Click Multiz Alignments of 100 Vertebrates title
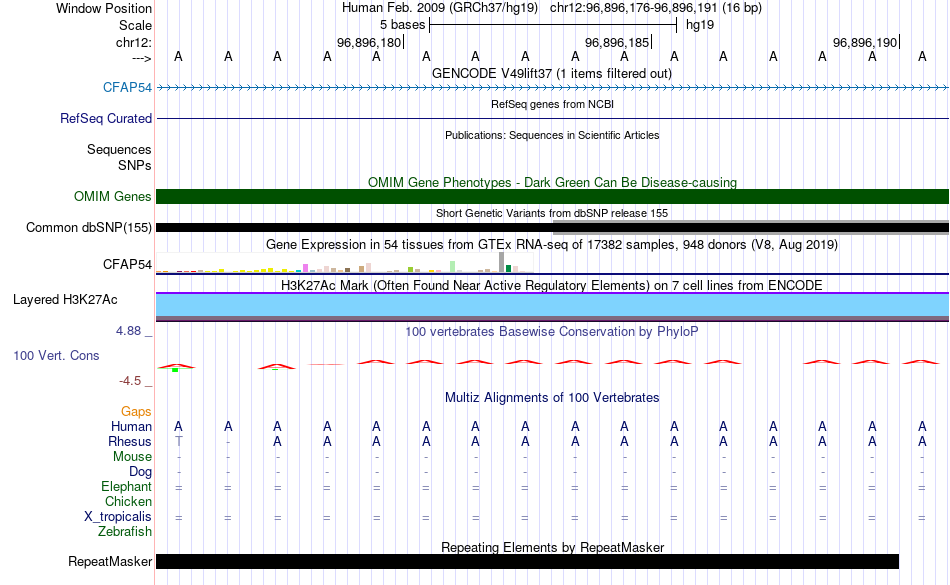The image size is (950, 585). point(552,397)
